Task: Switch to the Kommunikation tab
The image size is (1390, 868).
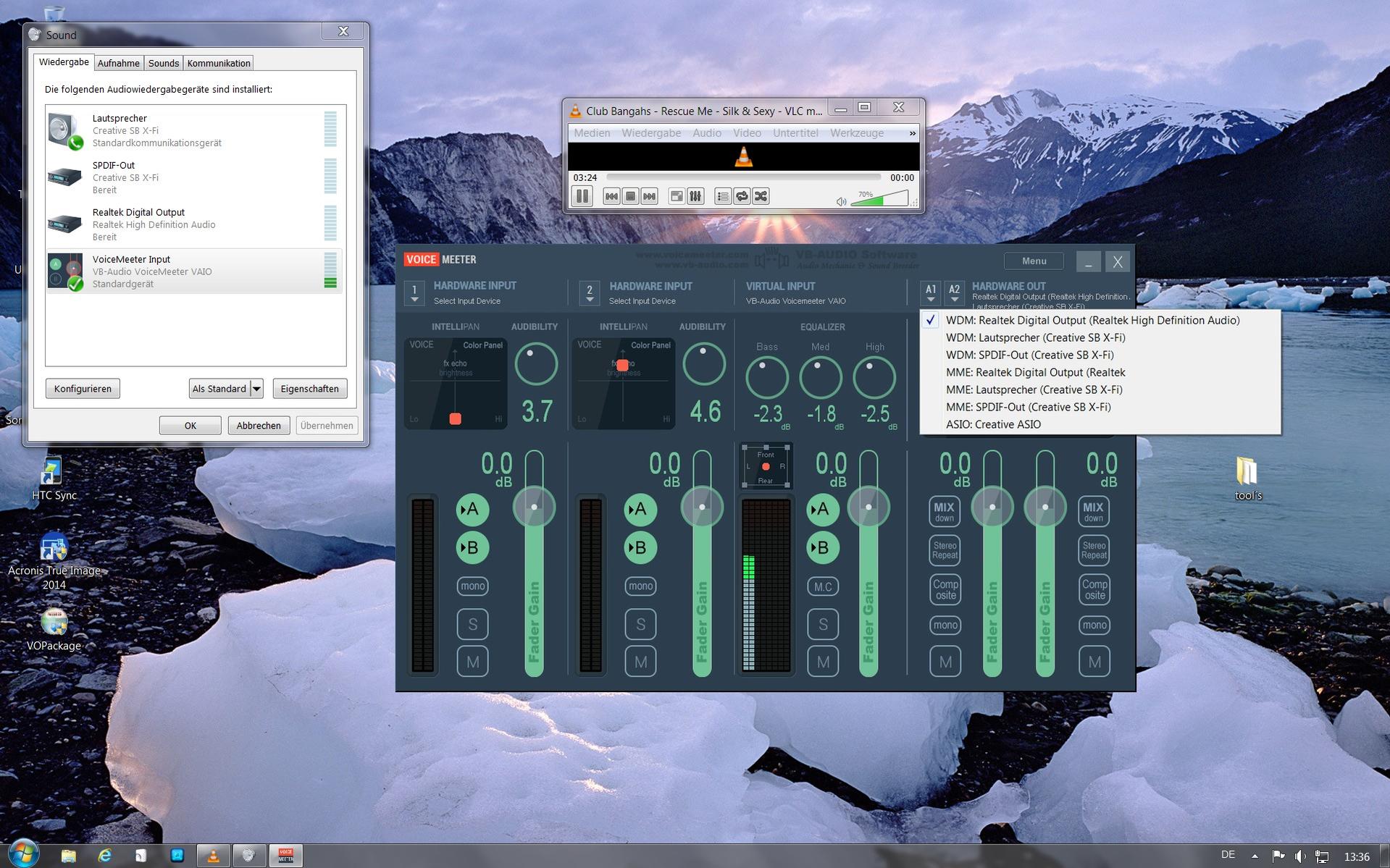Action: [x=219, y=63]
